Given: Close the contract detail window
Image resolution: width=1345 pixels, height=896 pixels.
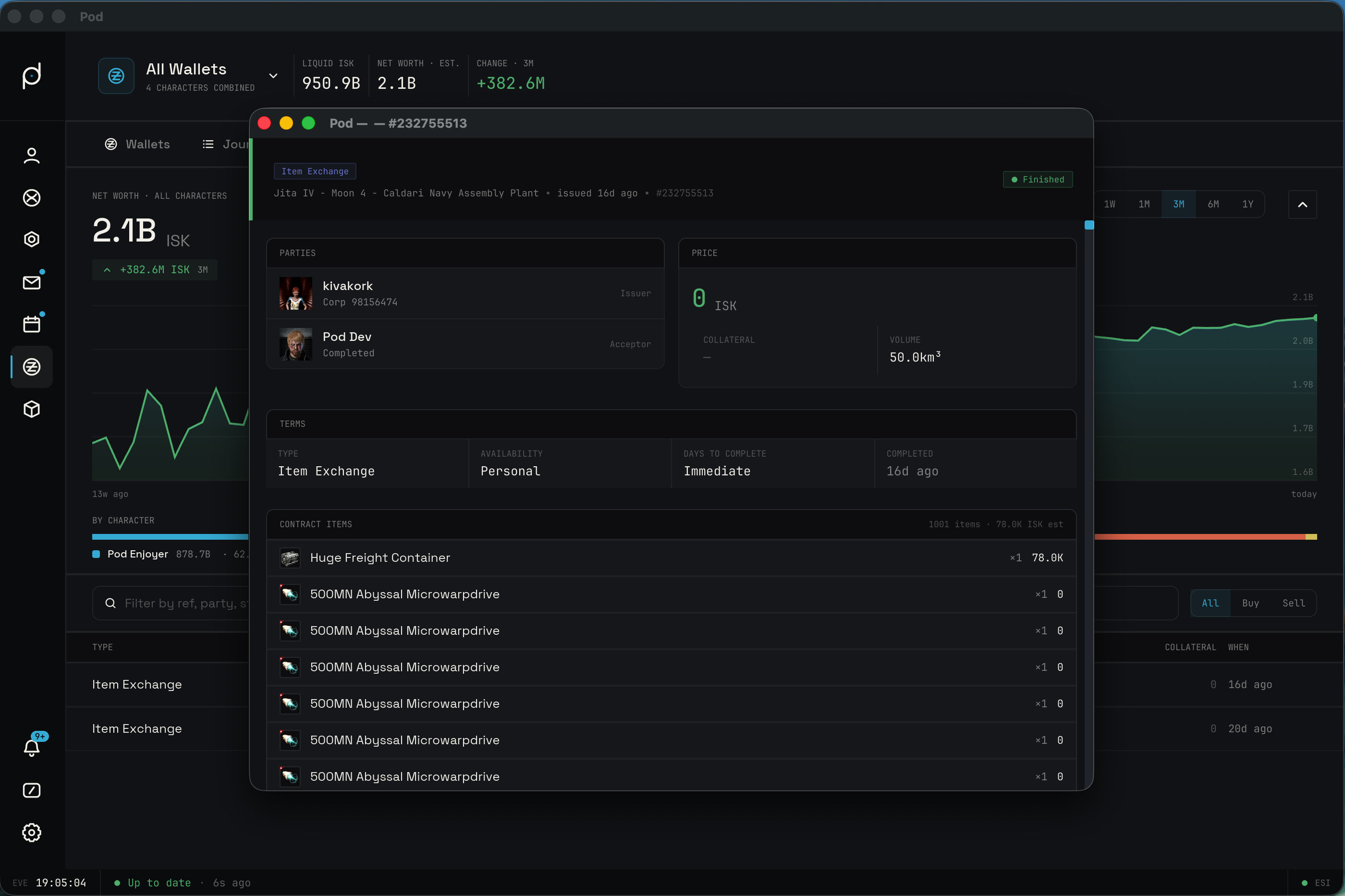Looking at the screenshot, I should click(264, 123).
